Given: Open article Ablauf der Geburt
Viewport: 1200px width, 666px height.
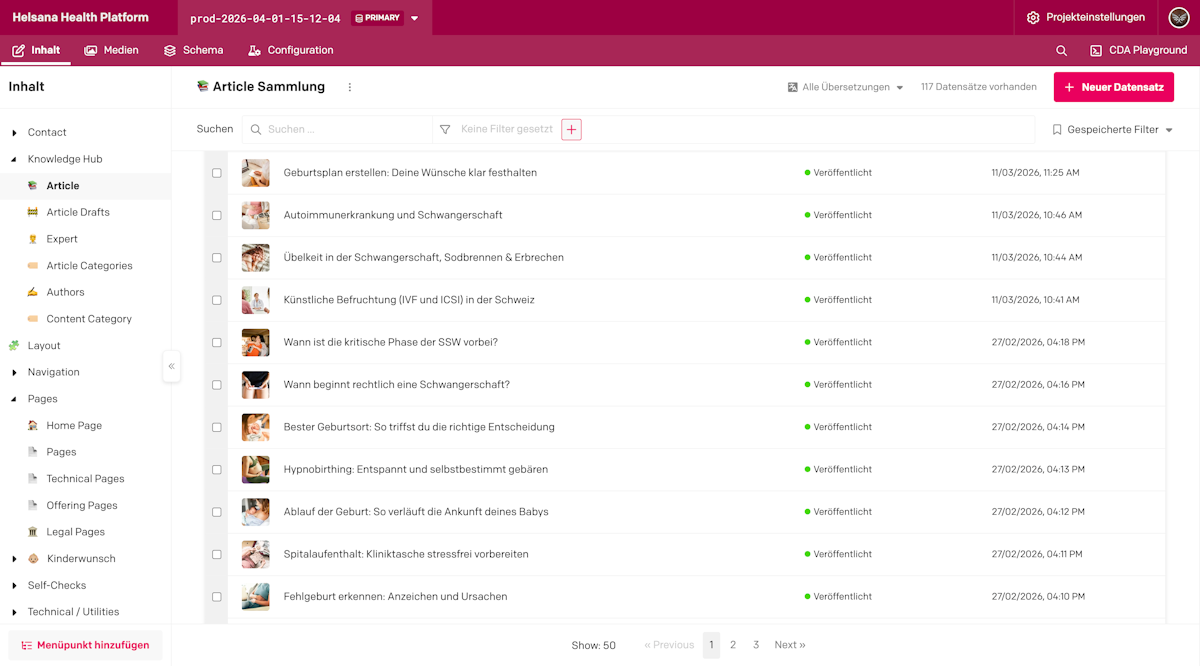Looking at the screenshot, I should tap(416, 512).
